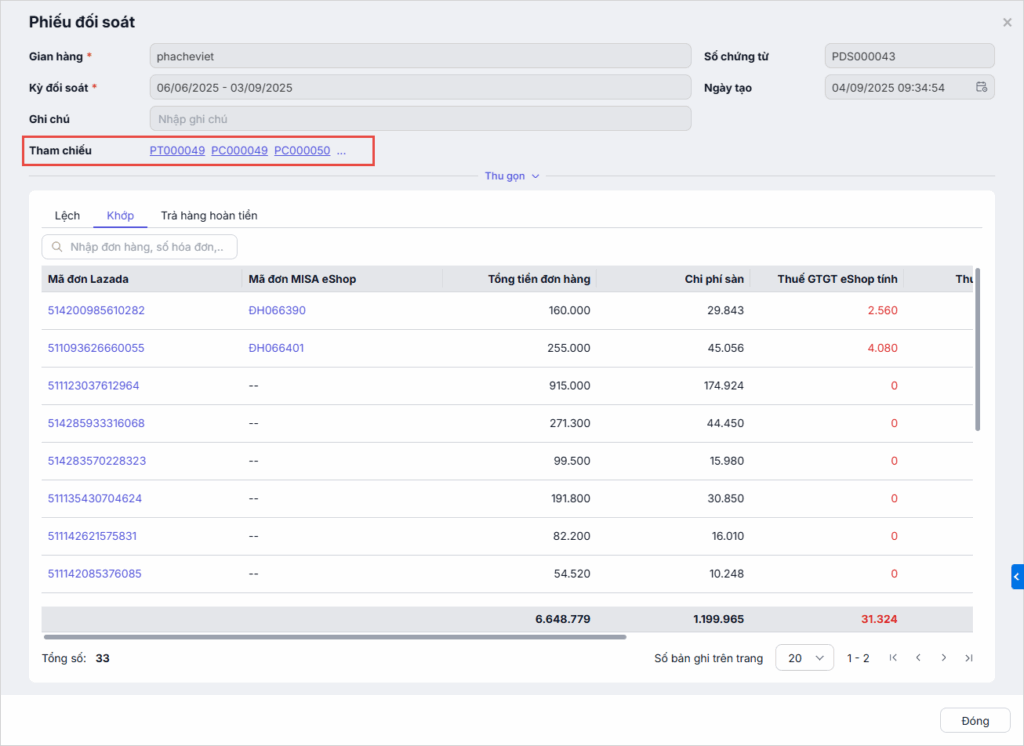Click the Ghi chú note input field
Image resolution: width=1024 pixels, height=746 pixels.
[x=420, y=119]
